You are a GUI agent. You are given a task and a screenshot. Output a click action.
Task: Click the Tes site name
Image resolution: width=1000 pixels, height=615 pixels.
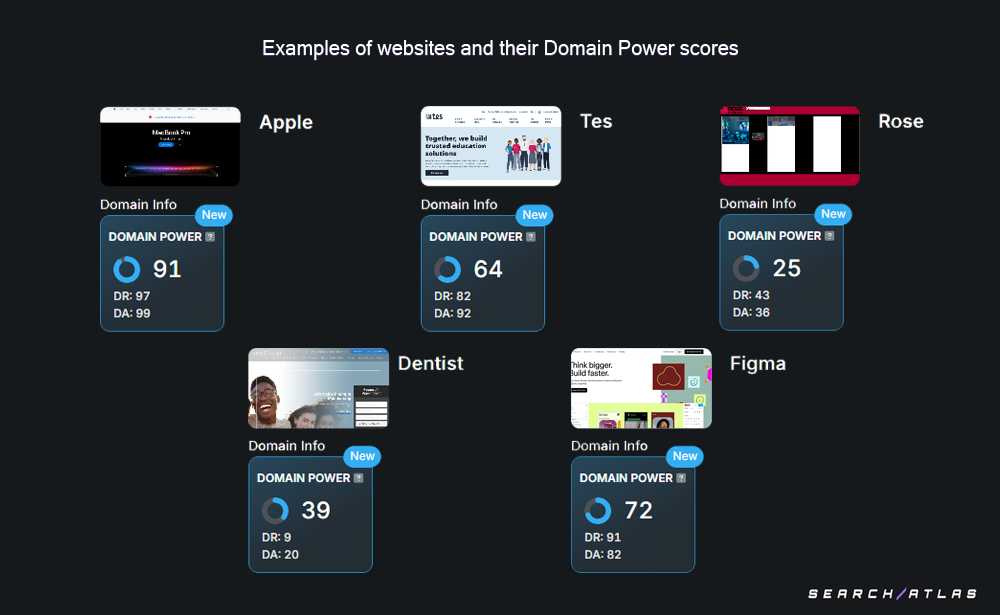tap(596, 121)
